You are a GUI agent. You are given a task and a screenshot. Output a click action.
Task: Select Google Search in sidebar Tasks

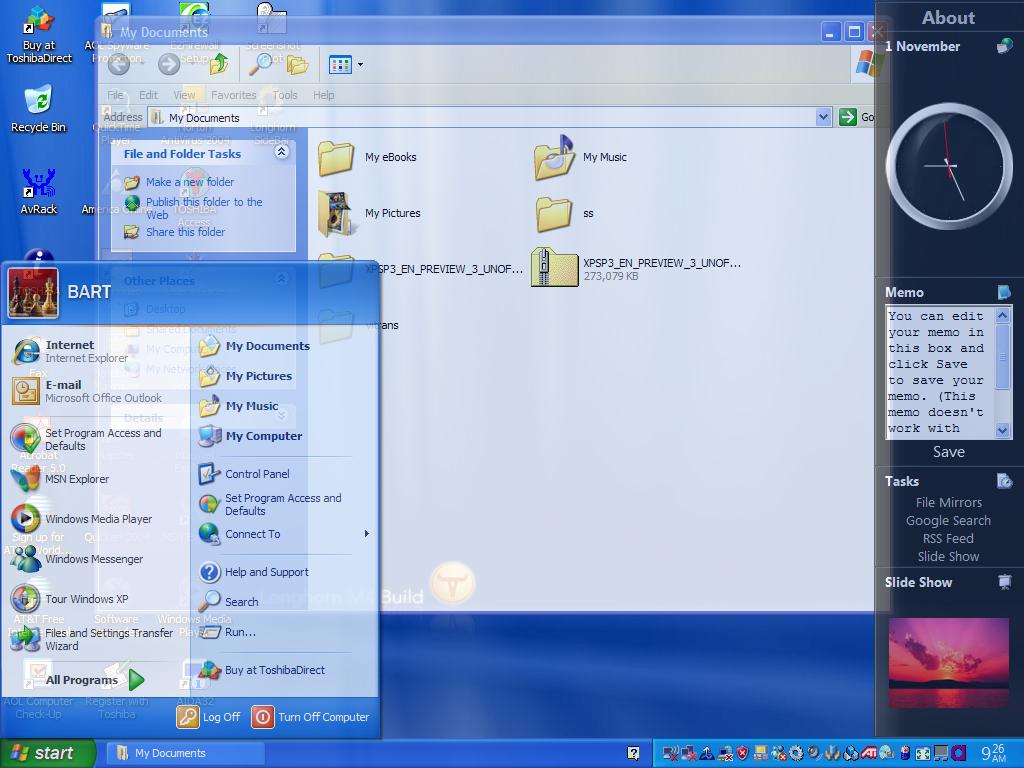pos(948,521)
